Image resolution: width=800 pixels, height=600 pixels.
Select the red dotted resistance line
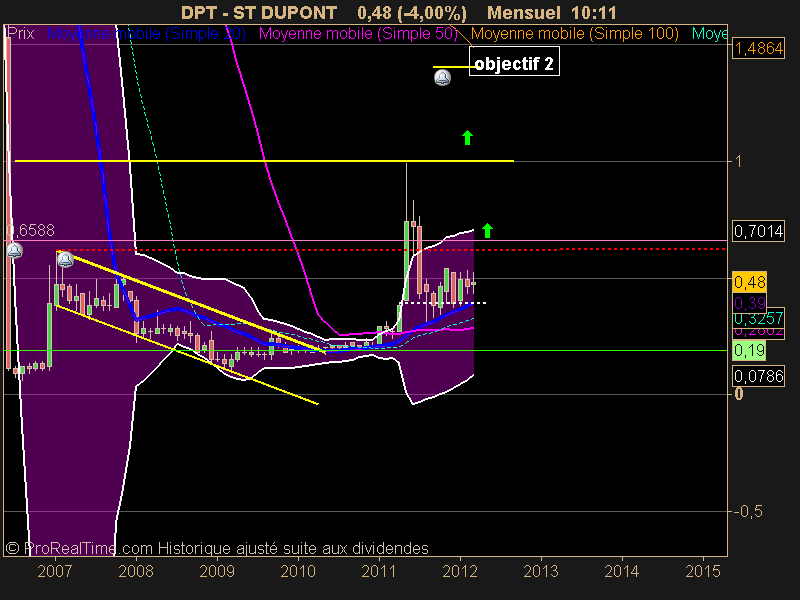click(391, 249)
